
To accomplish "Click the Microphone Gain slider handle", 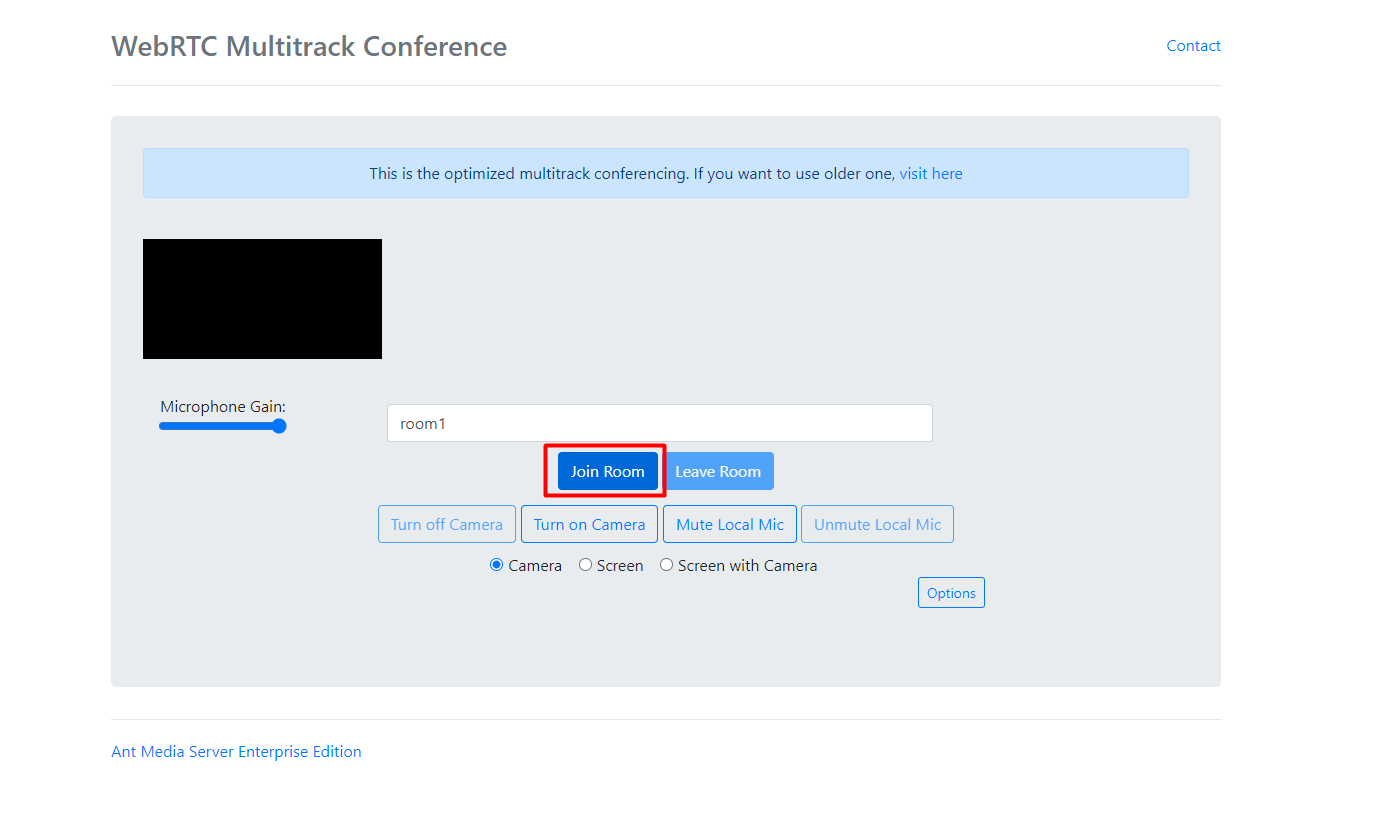I will click(x=280, y=426).
